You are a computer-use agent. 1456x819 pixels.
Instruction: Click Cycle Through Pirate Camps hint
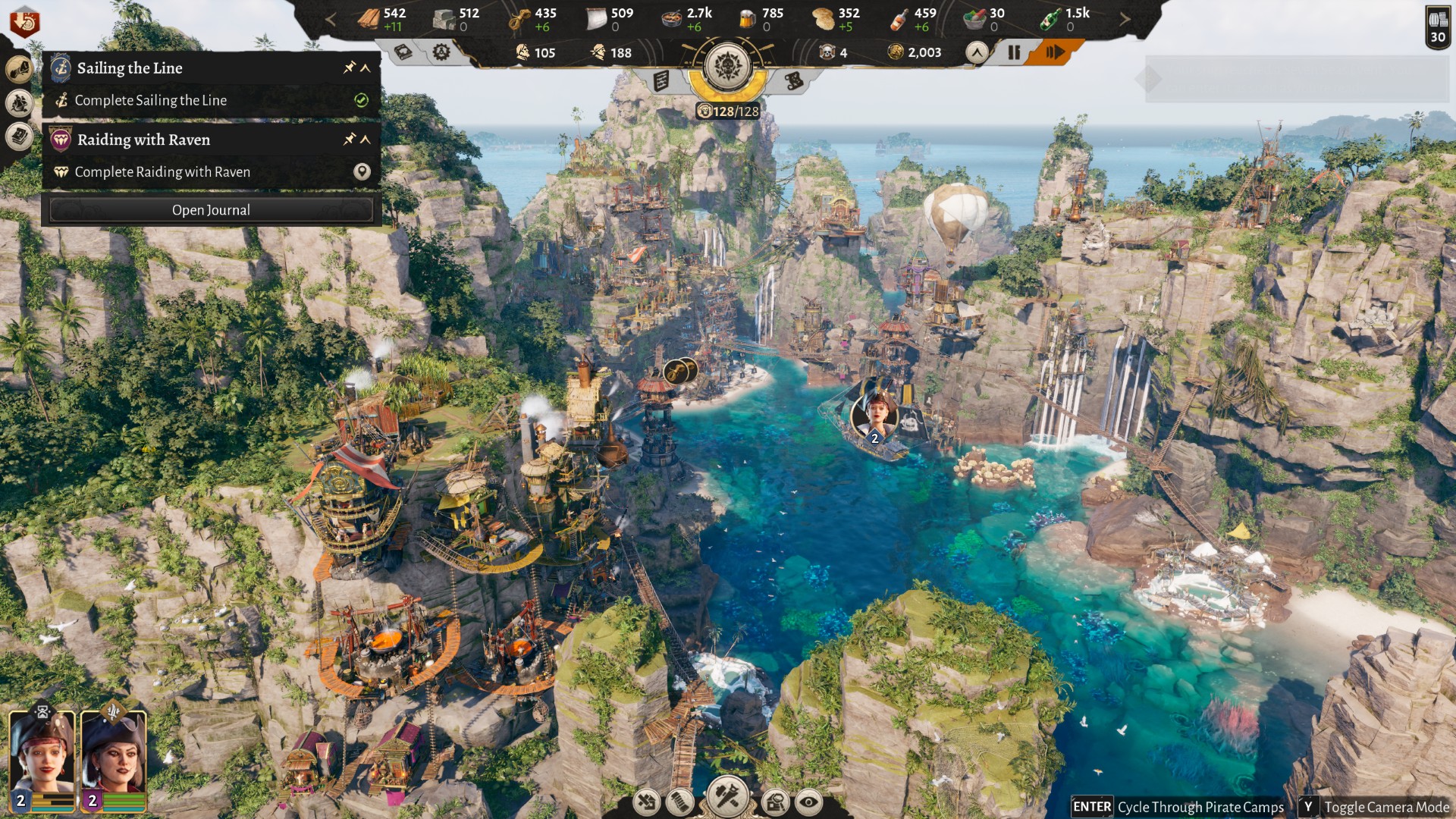click(1178, 807)
